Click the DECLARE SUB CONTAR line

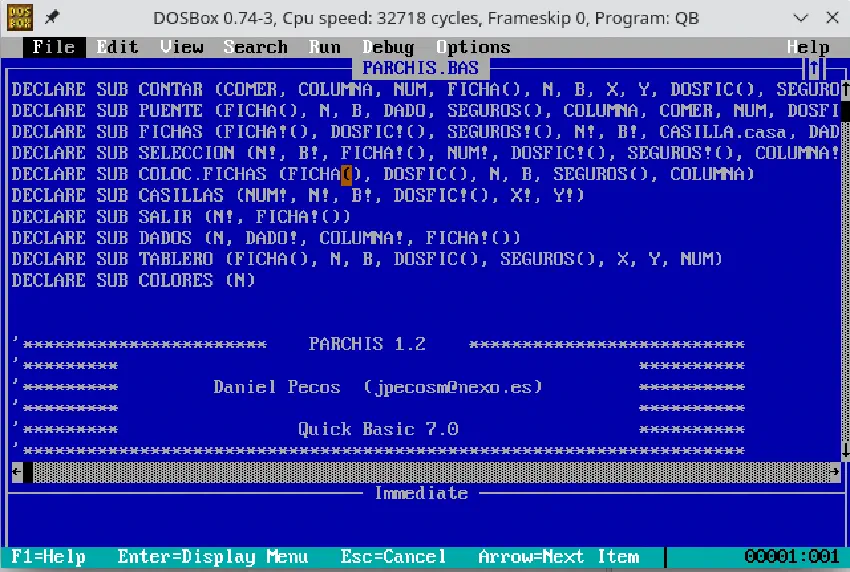426,89
